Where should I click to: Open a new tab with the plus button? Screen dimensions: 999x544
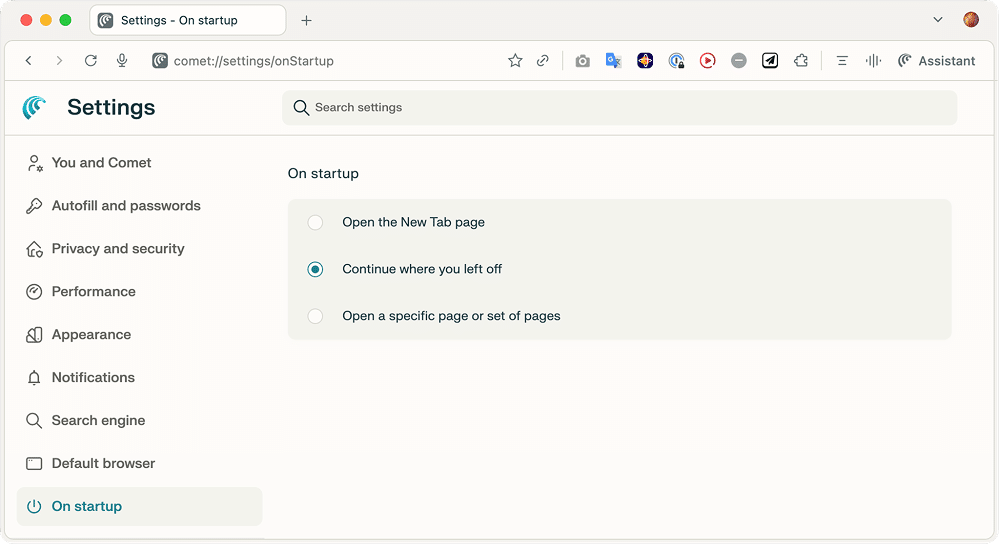click(x=306, y=20)
